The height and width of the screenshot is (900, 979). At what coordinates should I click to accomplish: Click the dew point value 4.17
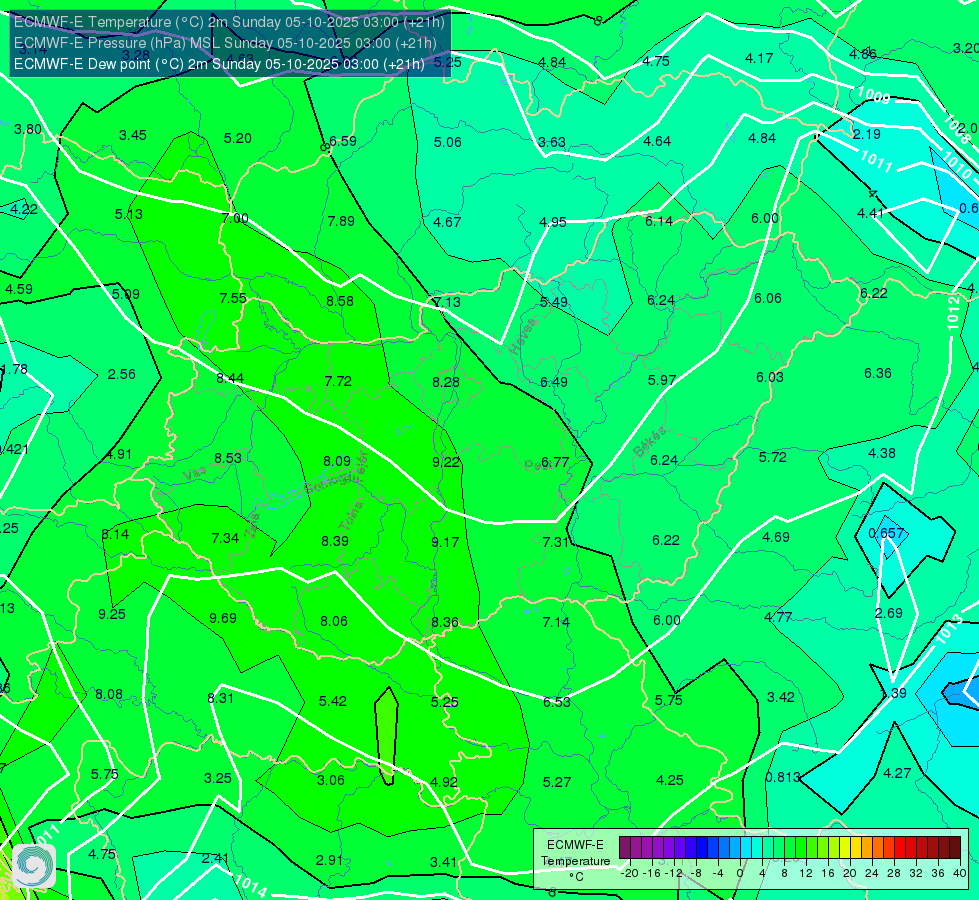click(x=759, y=58)
